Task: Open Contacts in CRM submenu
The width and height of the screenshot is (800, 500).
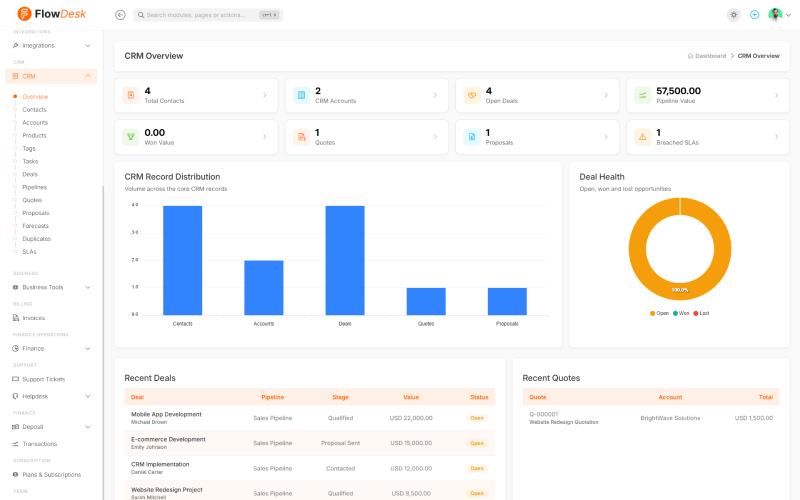Action: click(x=34, y=110)
